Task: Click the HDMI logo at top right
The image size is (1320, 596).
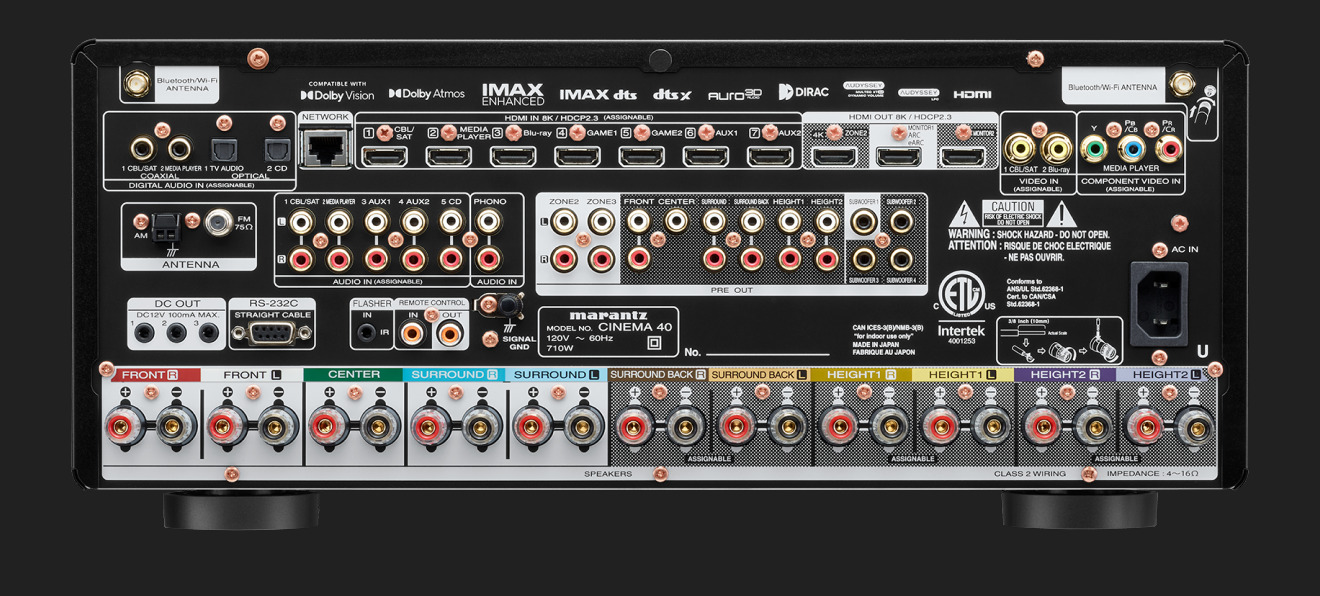Action: coord(972,94)
